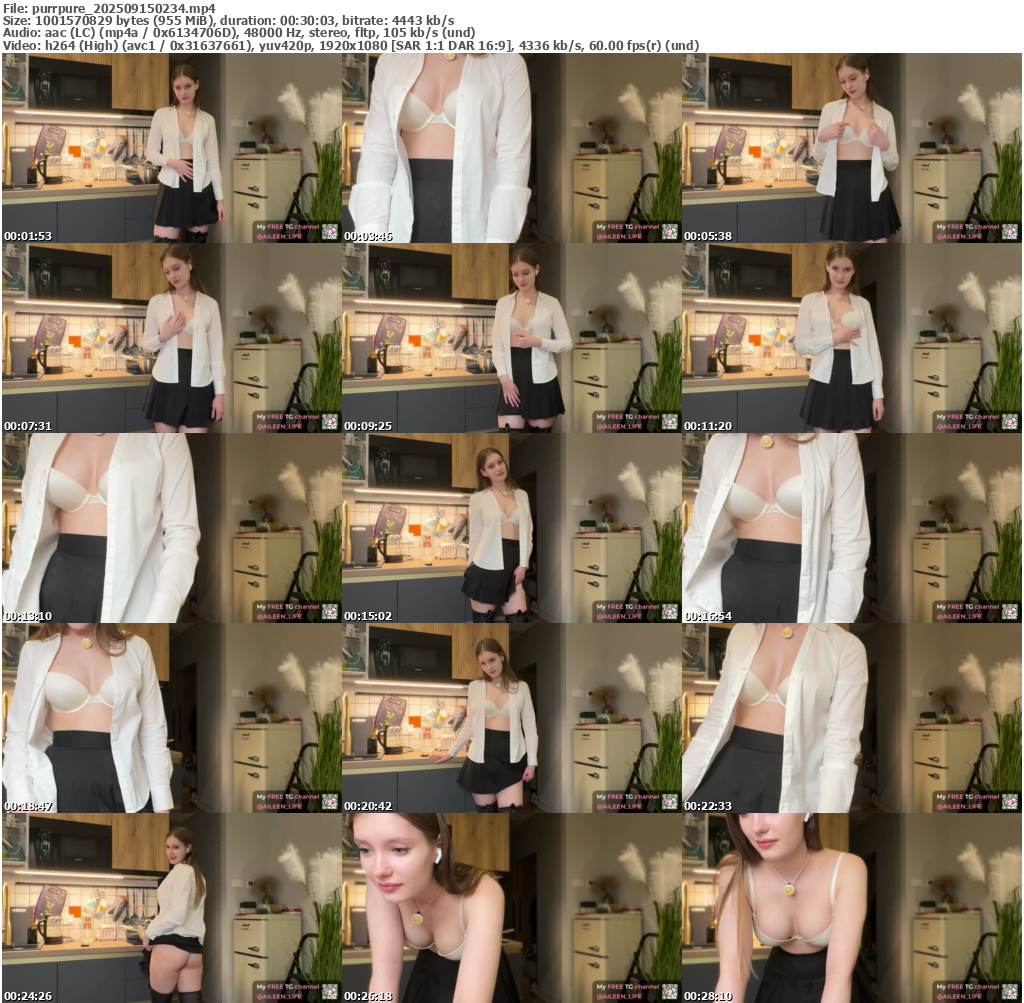Click the "Audio: aac (LC)" info line

239,33
